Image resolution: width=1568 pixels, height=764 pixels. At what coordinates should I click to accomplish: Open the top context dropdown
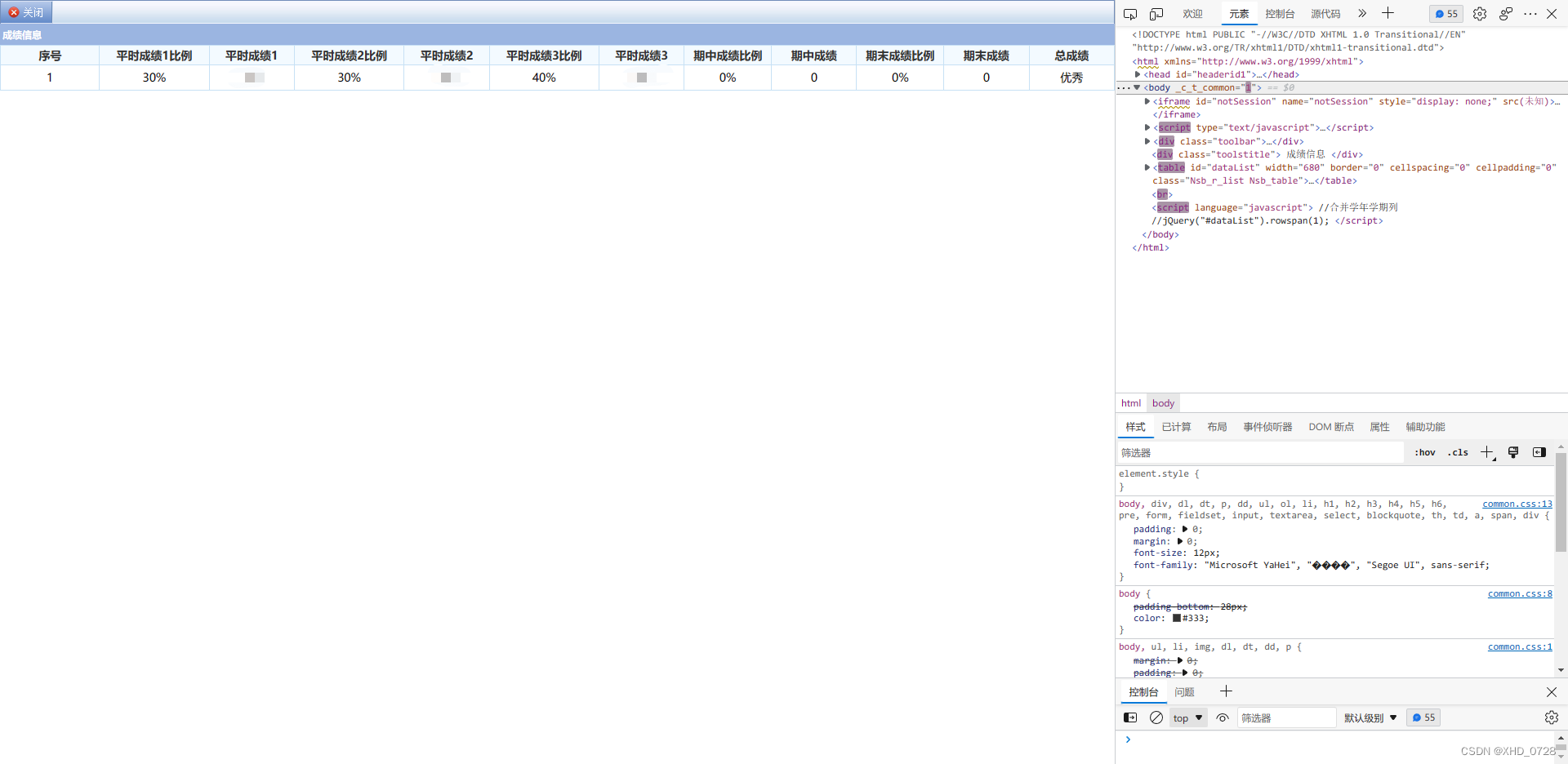point(1188,717)
